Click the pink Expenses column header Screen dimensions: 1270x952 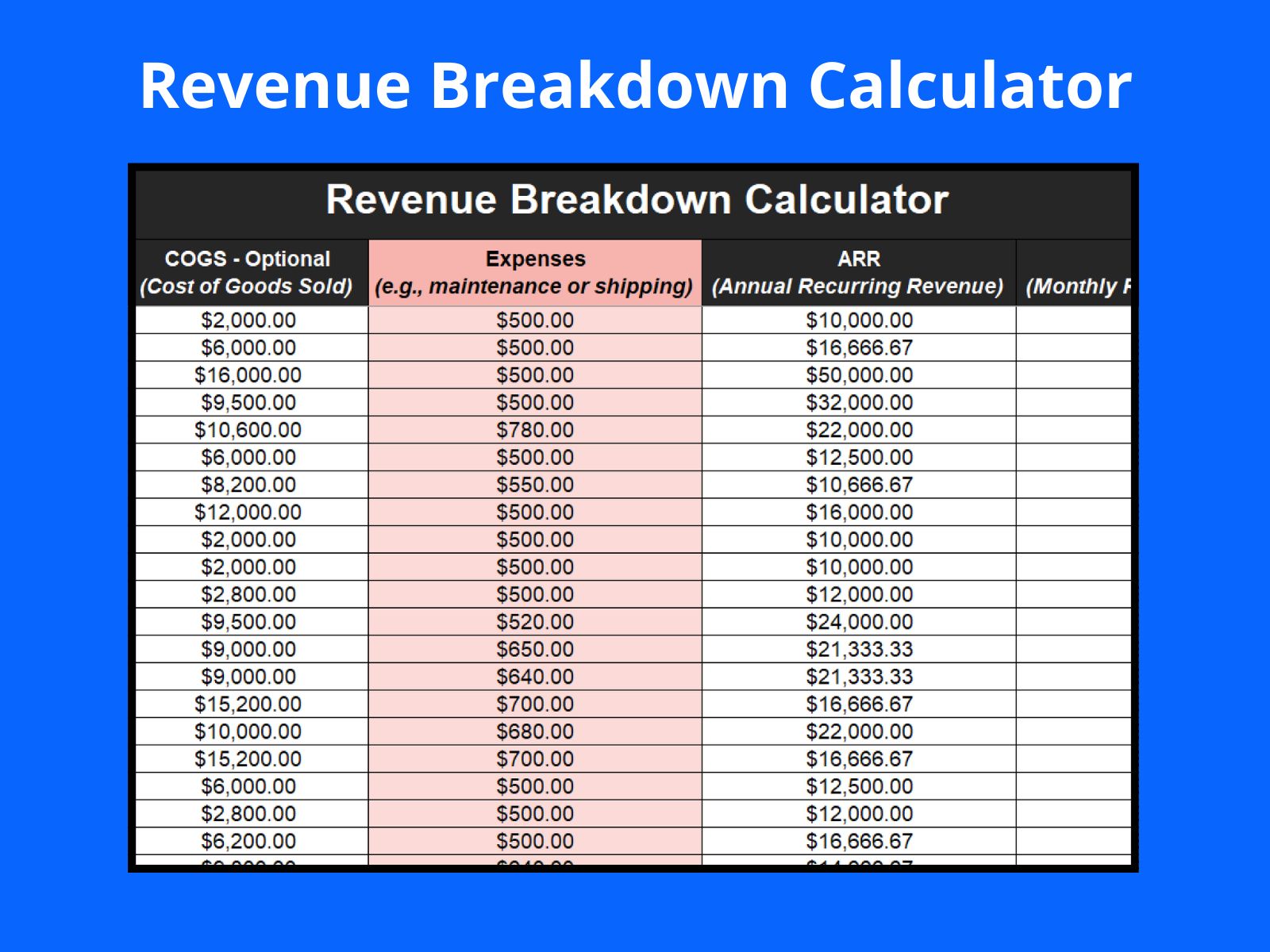534,272
